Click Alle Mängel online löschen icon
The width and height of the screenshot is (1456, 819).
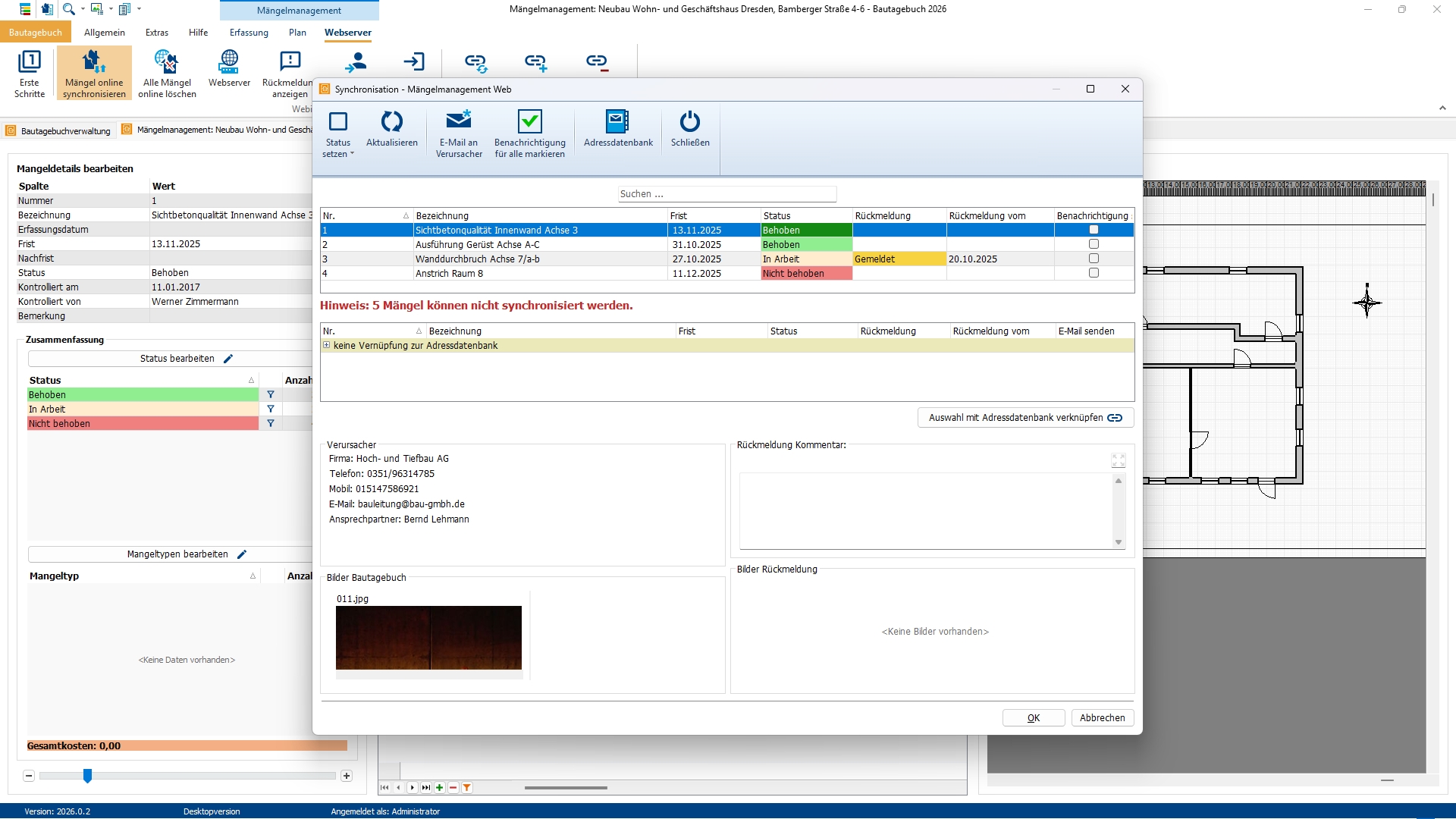tap(167, 62)
